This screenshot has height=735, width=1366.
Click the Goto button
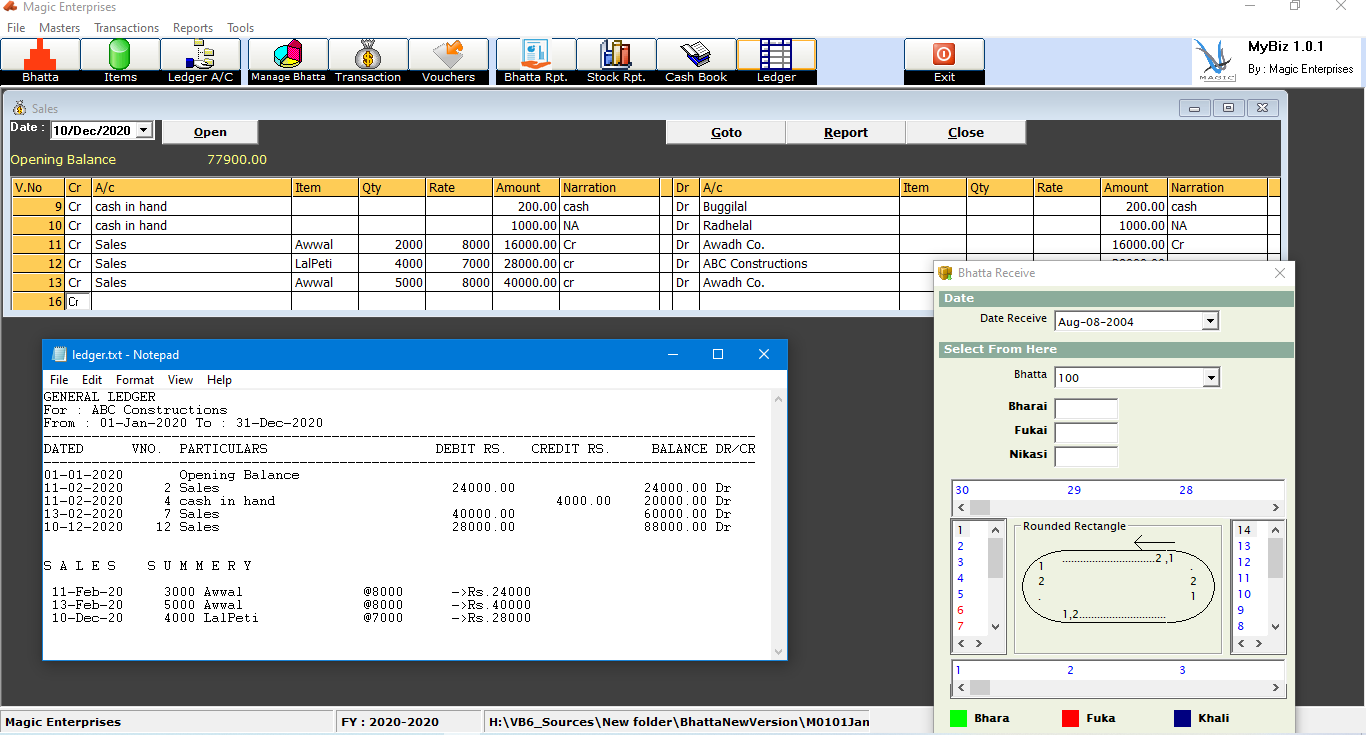[x=726, y=132]
